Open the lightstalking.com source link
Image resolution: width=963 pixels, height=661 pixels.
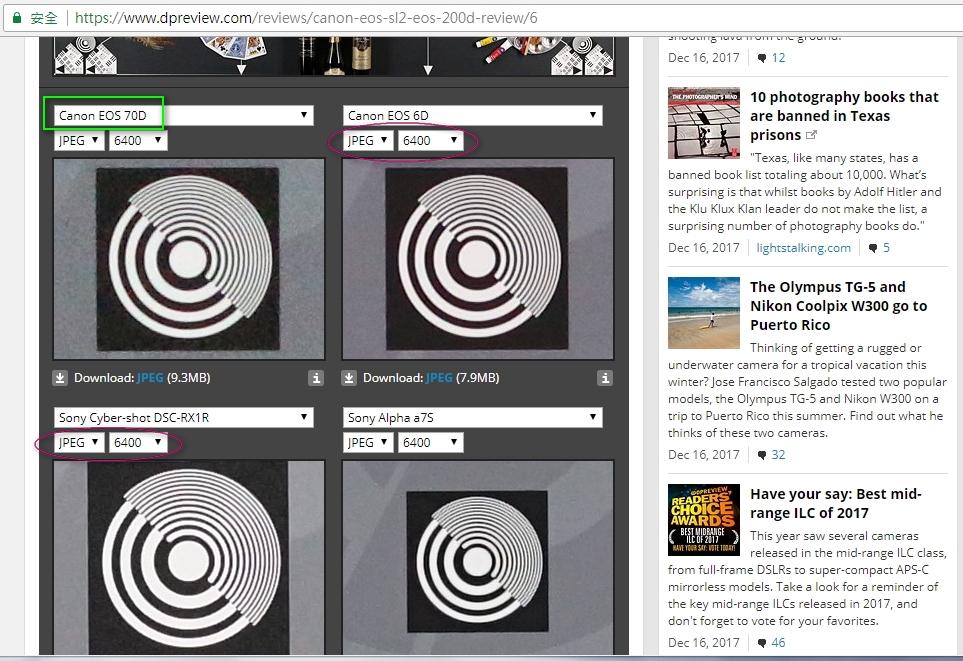(803, 248)
